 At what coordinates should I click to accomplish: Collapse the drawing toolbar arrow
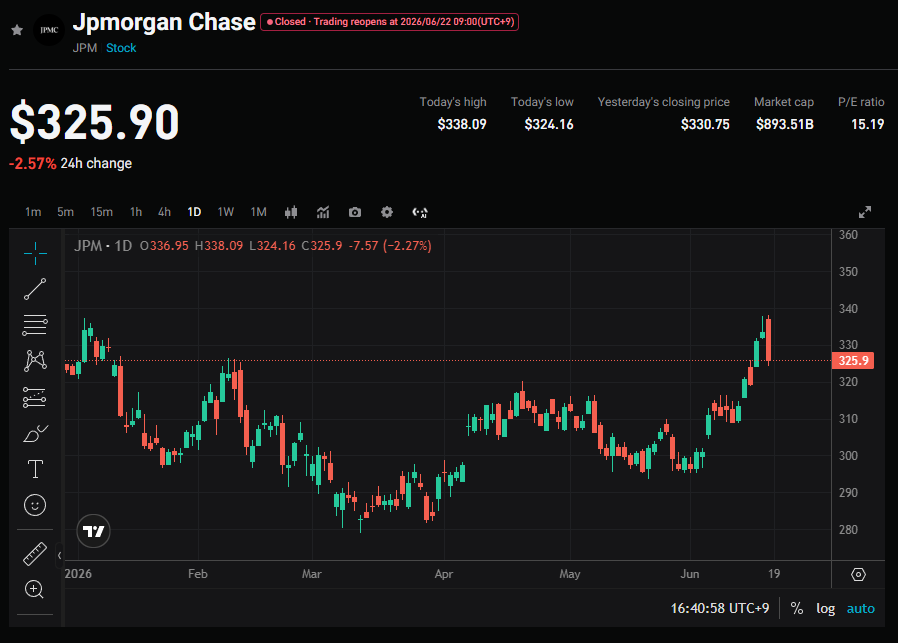[x=59, y=555]
